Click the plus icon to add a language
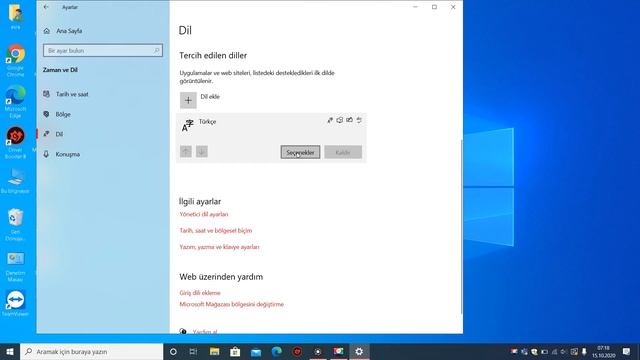Screen dimensions: 640x360 pyautogui.click(x=188, y=100)
